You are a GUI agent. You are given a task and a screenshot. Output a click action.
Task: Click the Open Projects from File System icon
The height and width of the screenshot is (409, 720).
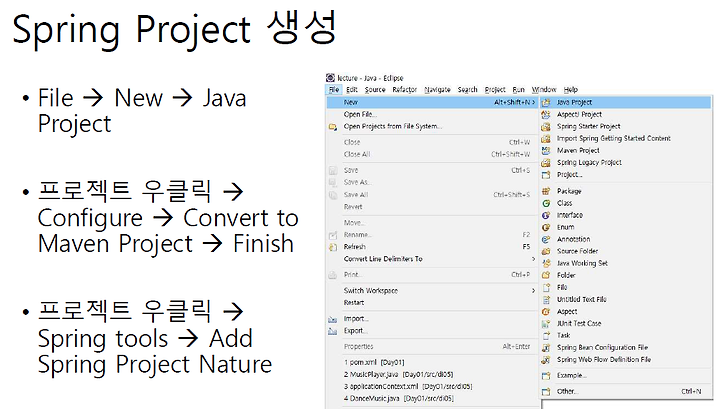click(x=333, y=127)
